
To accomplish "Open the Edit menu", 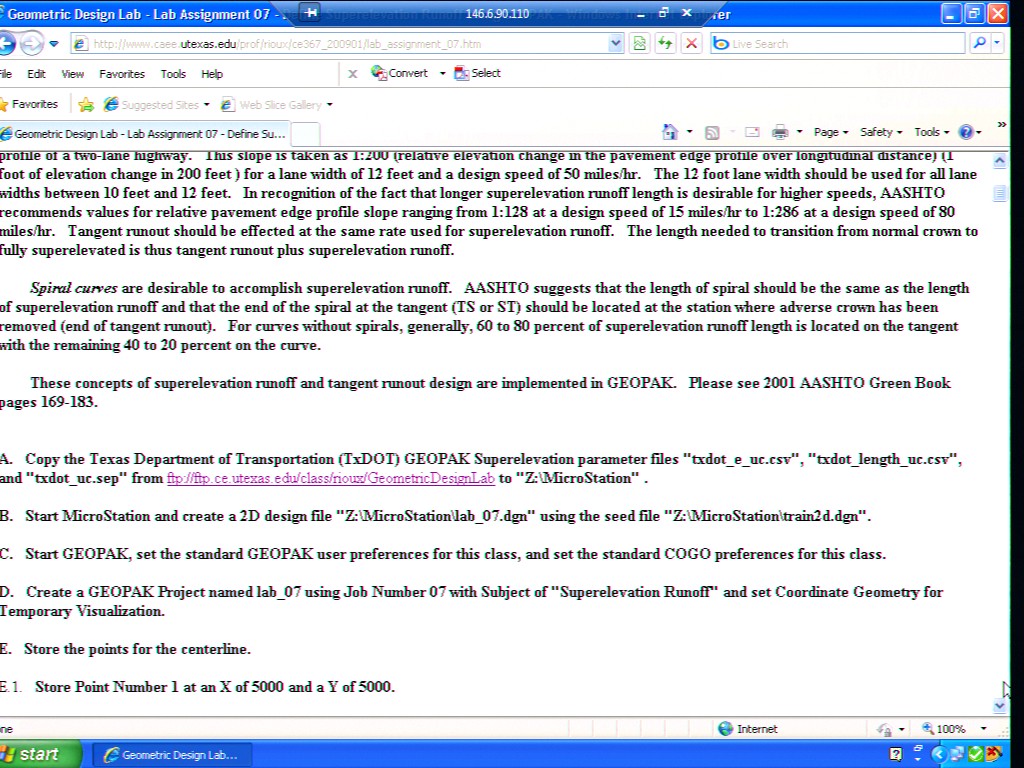I will 36,74.
